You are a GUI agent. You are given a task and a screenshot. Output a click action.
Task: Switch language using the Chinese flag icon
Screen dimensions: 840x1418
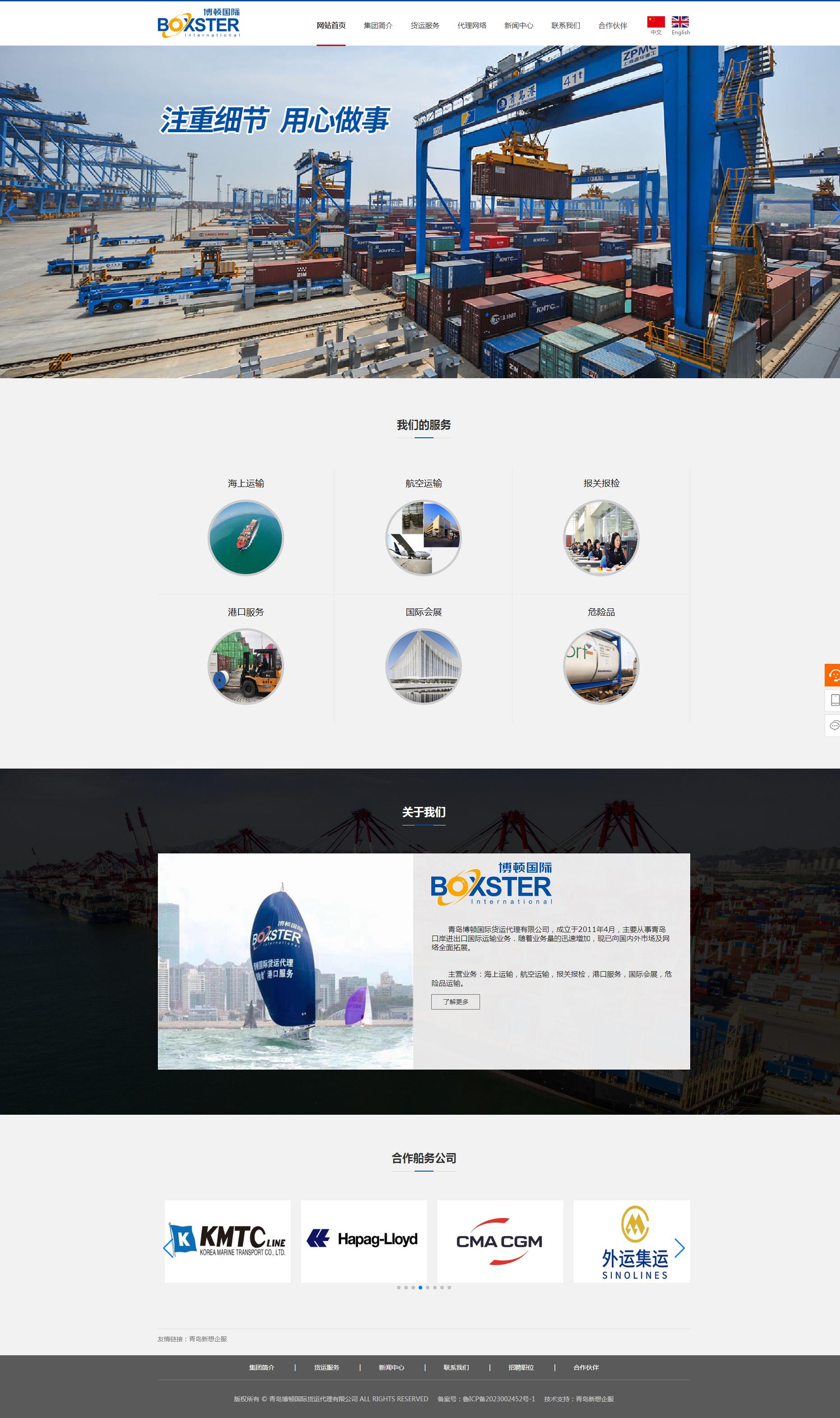(x=655, y=23)
